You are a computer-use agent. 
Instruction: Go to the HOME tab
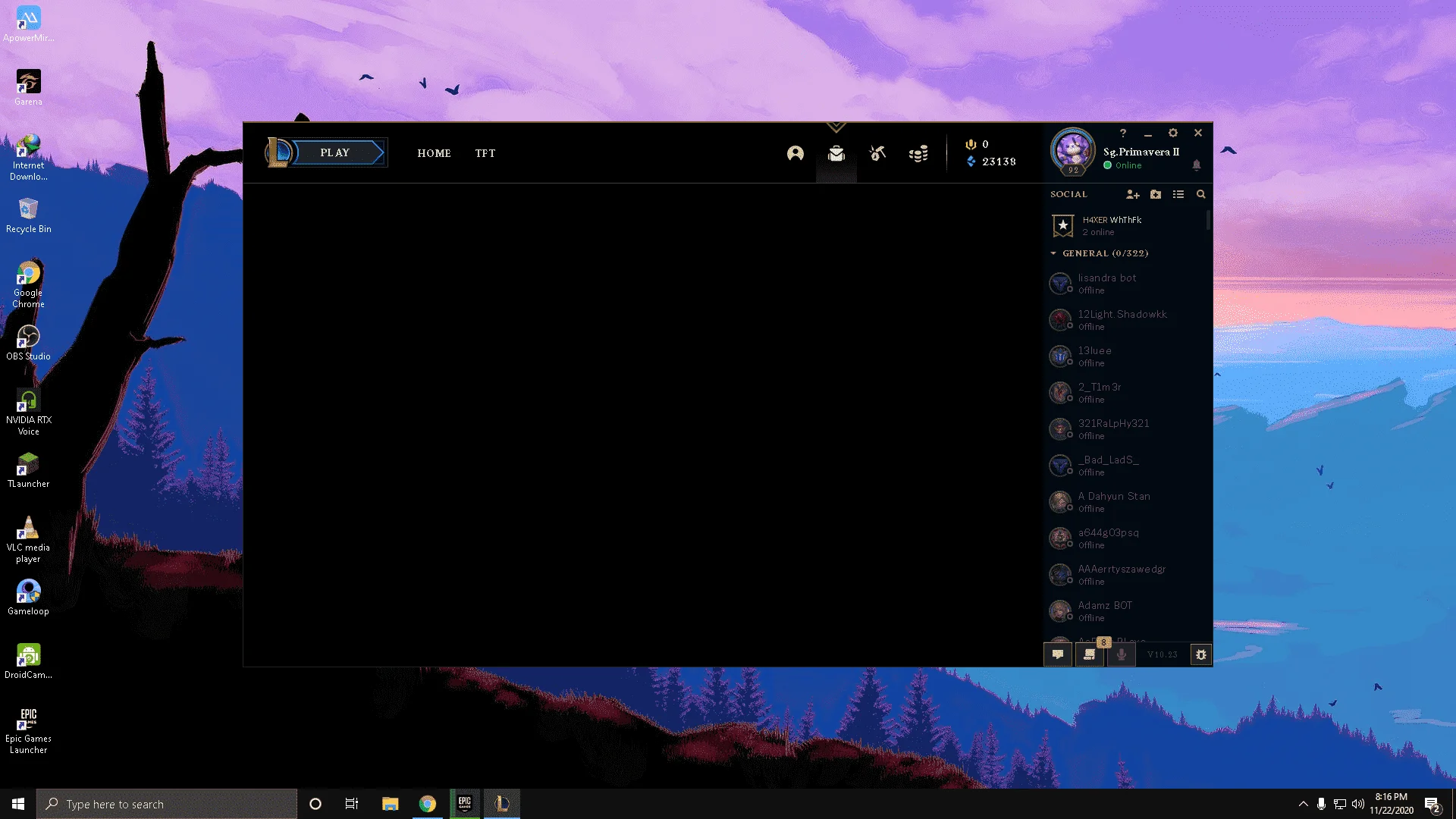point(434,153)
